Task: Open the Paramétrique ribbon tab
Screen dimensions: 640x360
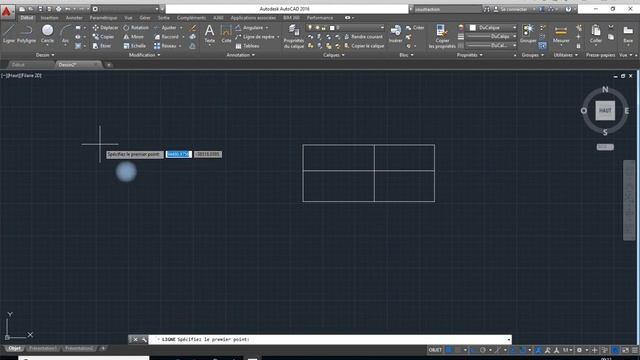Action: [x=103, y=18]
